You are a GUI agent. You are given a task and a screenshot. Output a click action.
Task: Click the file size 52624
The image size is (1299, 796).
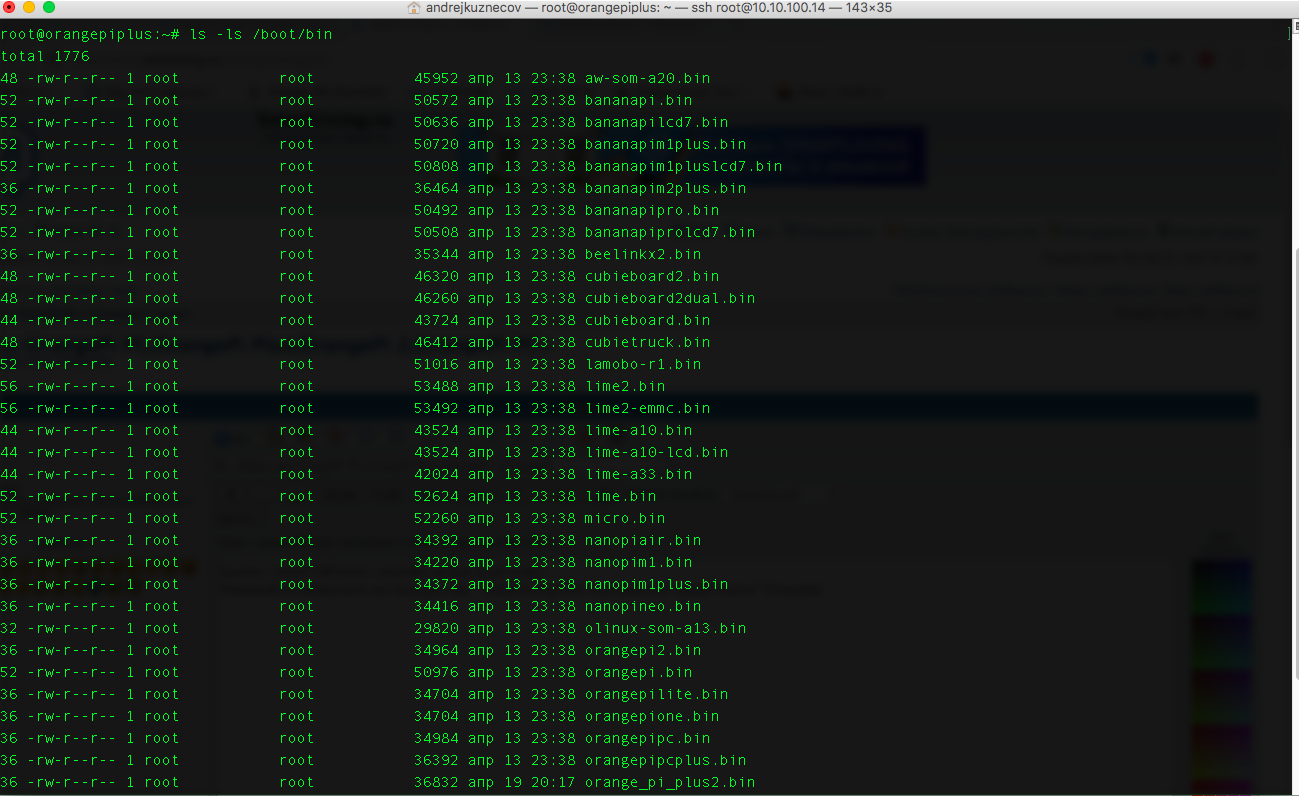[x=436, y=496]
